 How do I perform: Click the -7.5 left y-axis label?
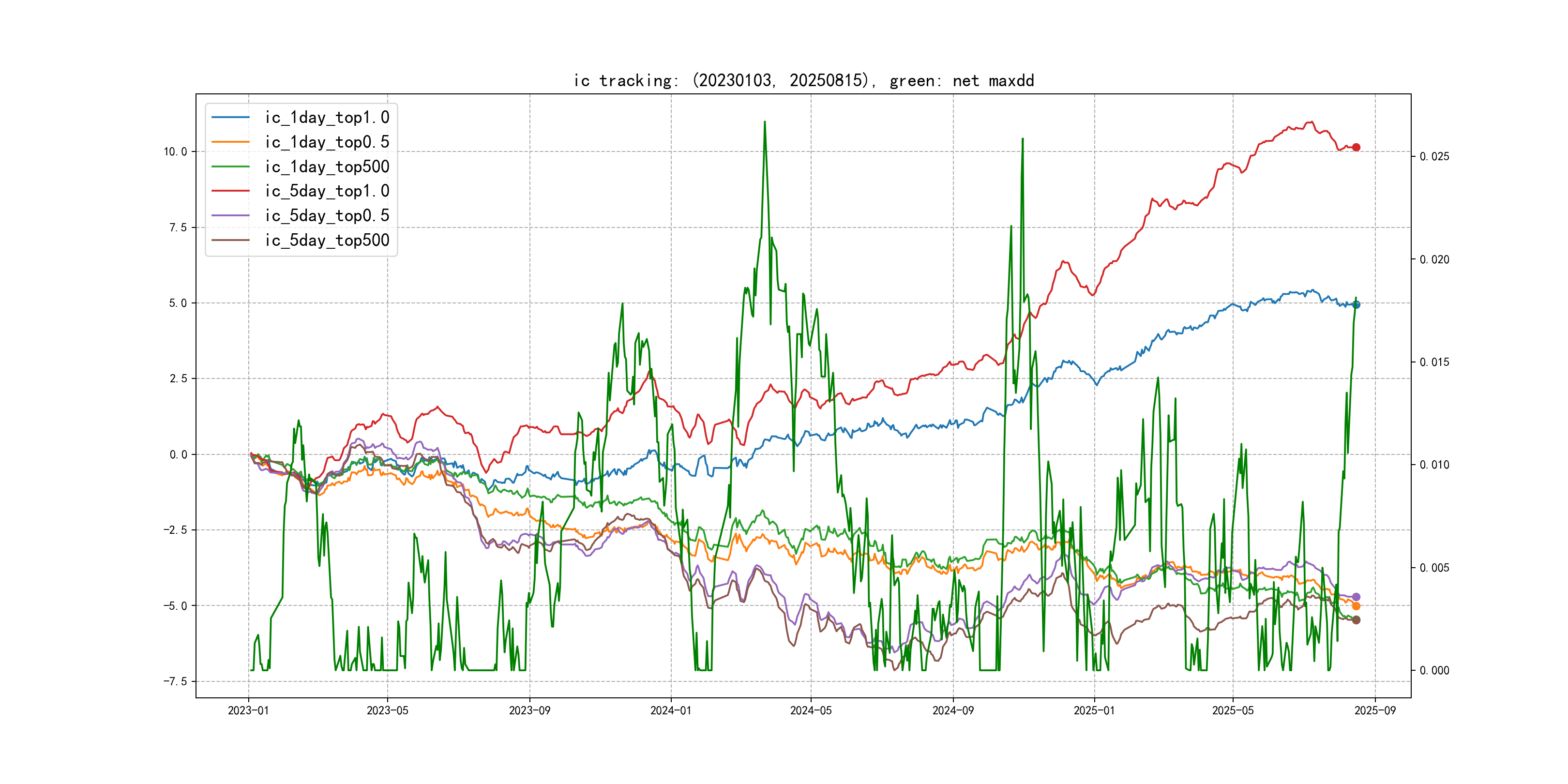[175, 681]
